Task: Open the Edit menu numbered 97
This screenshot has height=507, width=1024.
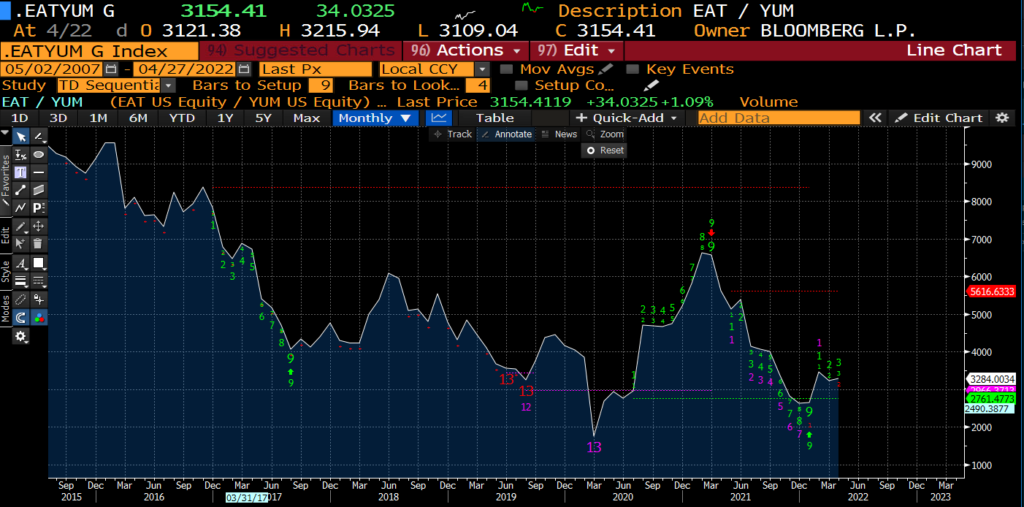Action: (x=577, y=51)
